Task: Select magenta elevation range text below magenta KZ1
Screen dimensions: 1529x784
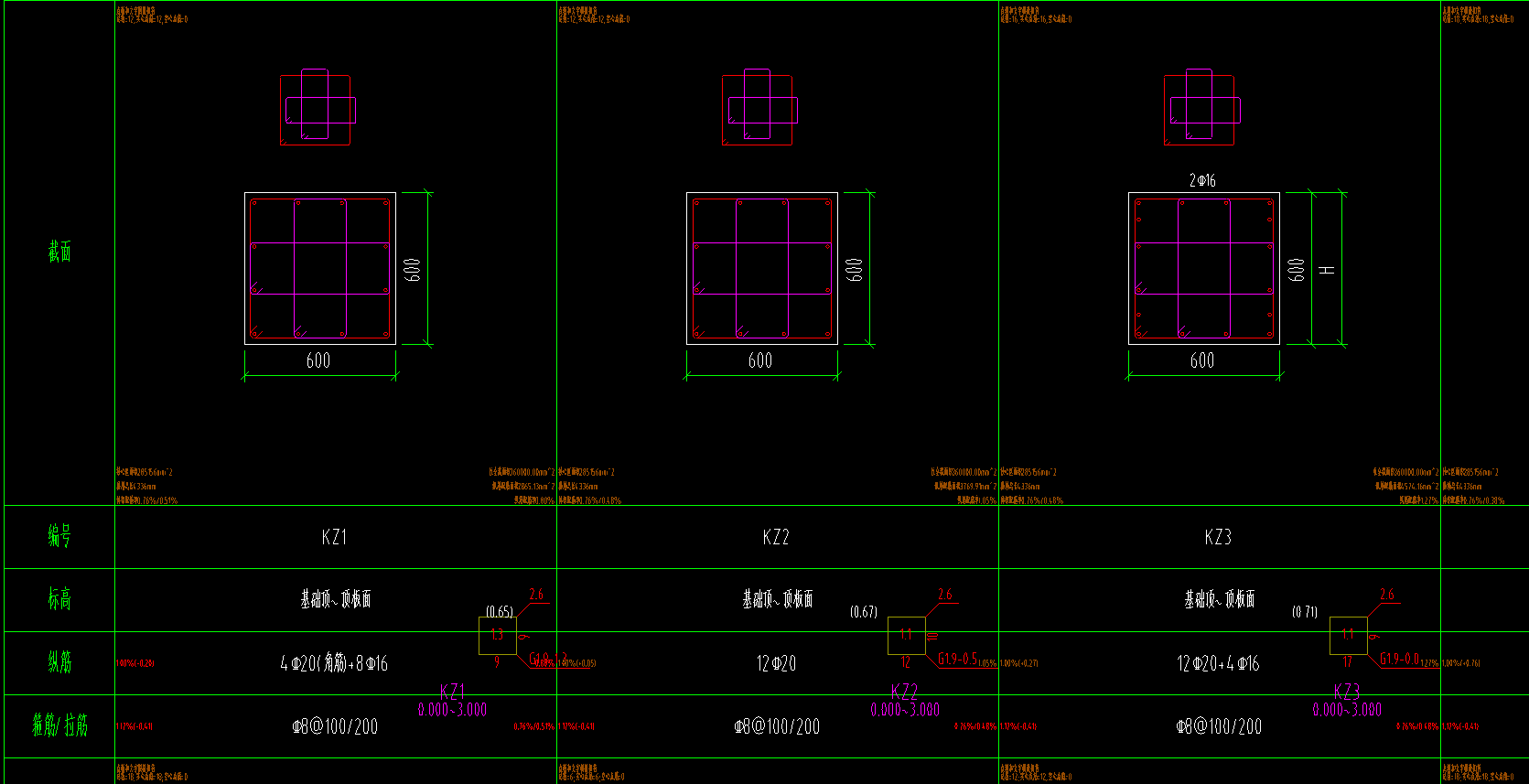Action: tap(453, 710)
